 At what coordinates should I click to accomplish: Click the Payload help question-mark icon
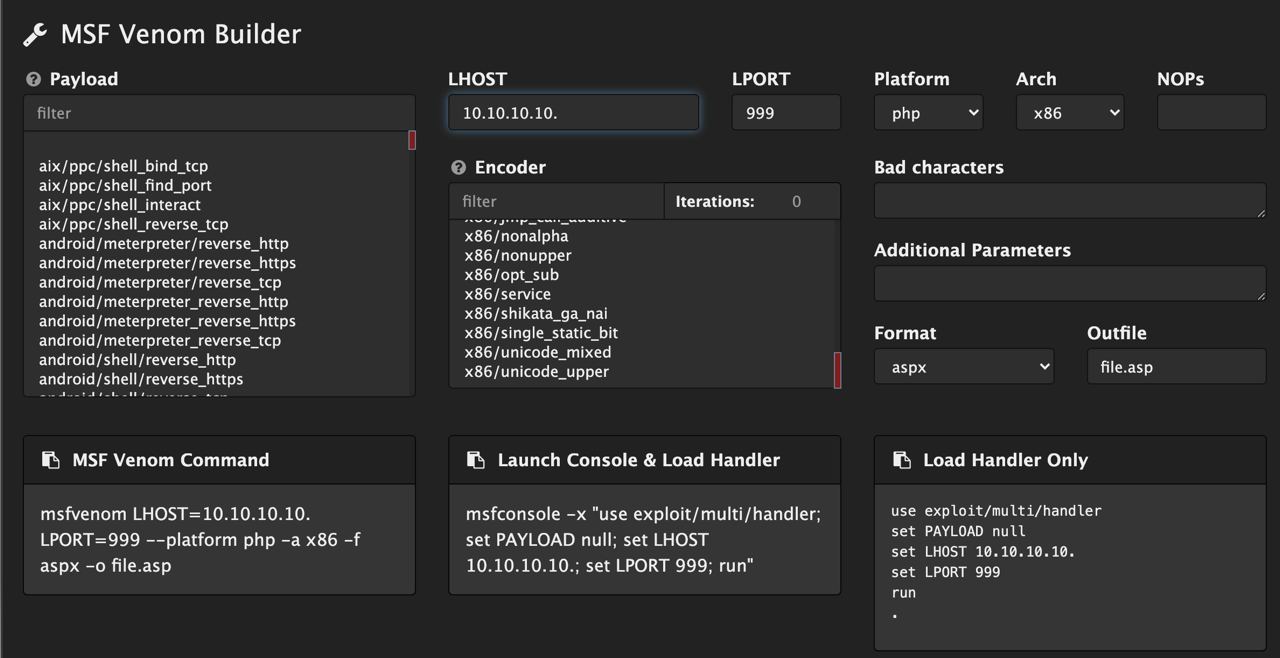coord(33,79)
